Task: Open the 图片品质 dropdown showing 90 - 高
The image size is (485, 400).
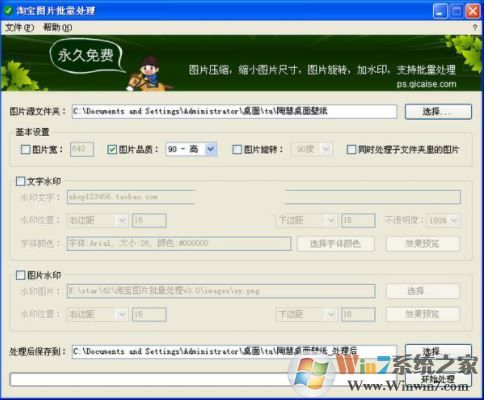Action: [191, 149]
